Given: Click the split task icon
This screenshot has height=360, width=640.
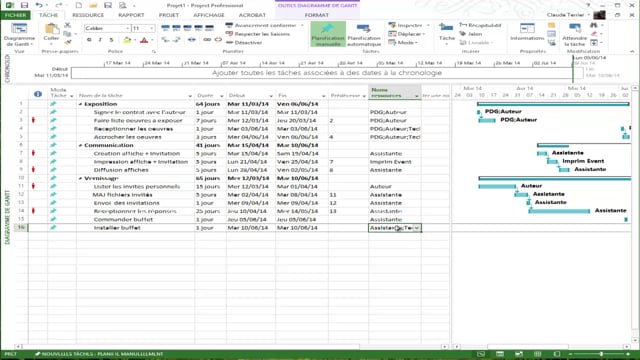Looking at the screenshot, I should (x=191, y=40).
